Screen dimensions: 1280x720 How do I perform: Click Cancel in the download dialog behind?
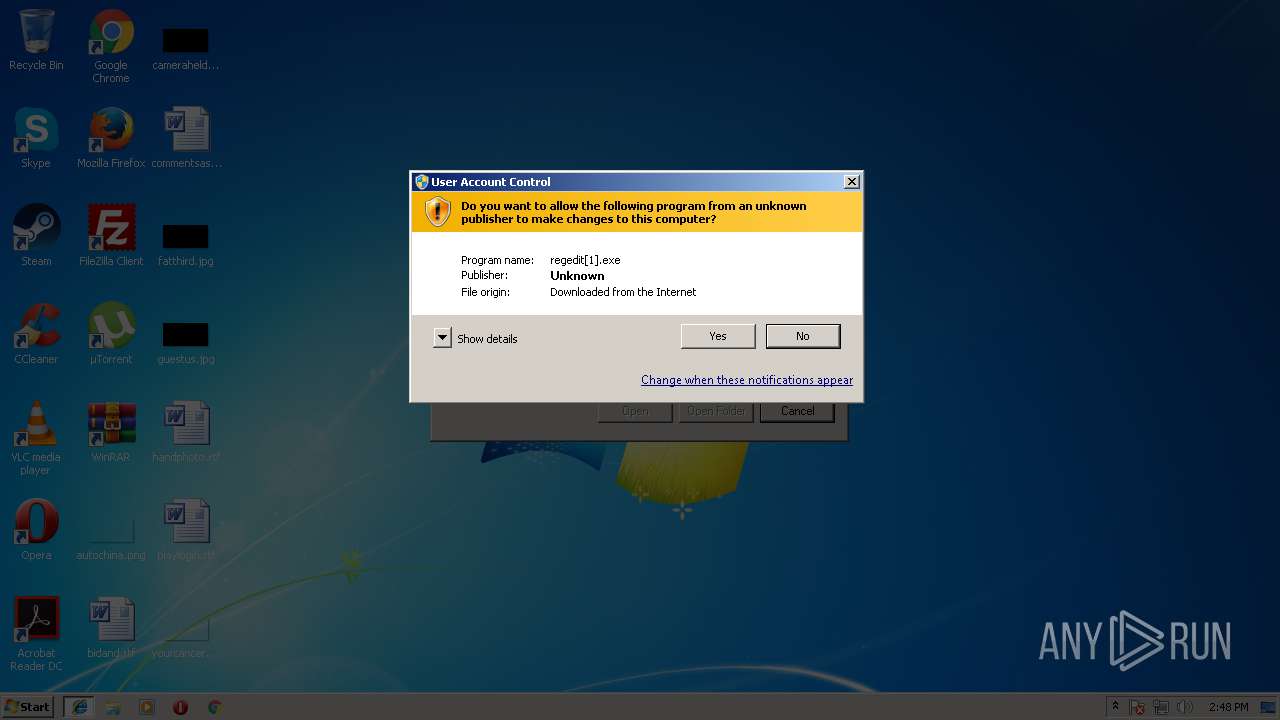(797, 411)
